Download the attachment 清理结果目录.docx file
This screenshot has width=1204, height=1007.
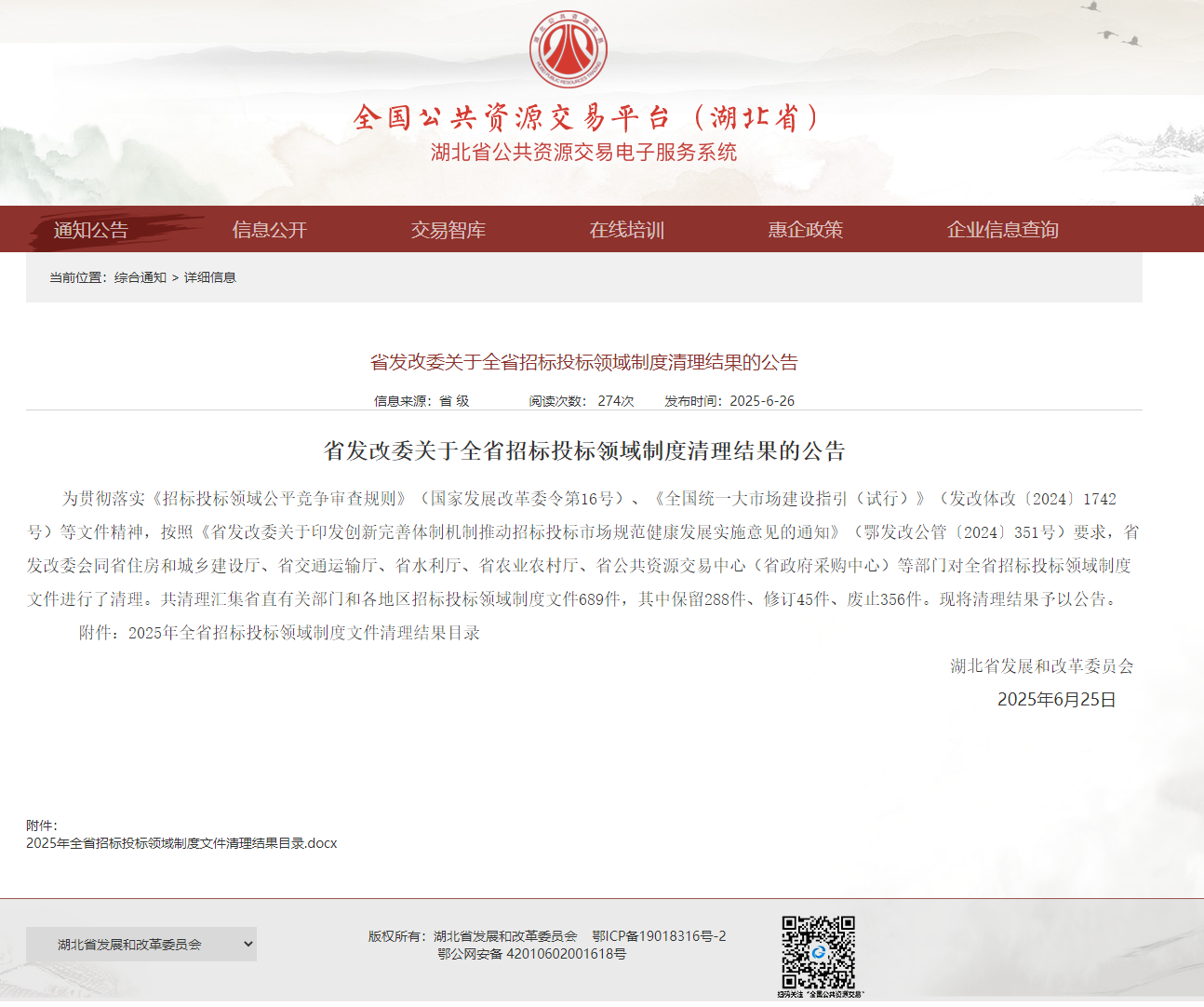(x=181, y=843)
